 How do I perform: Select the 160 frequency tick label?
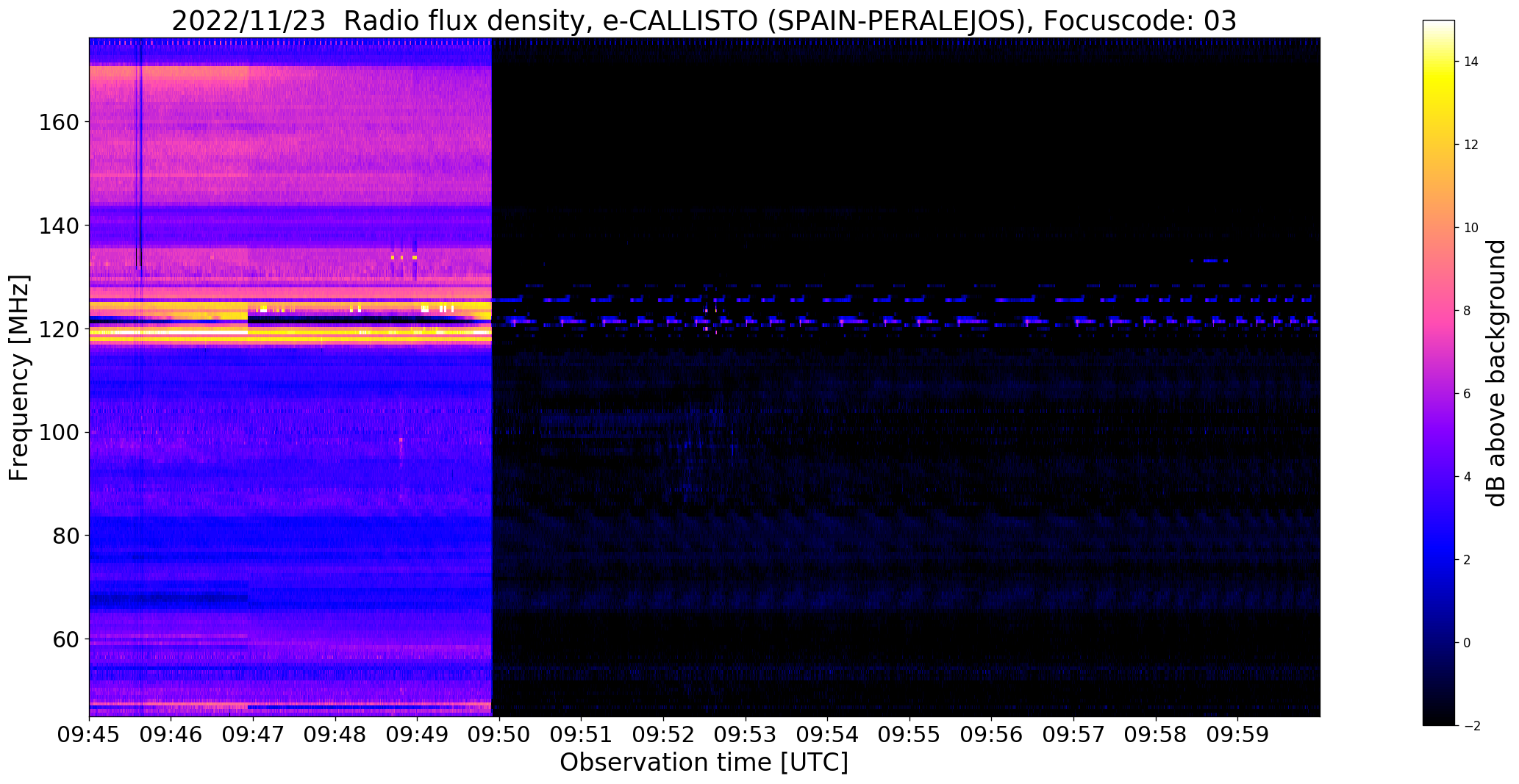[58, 122]
